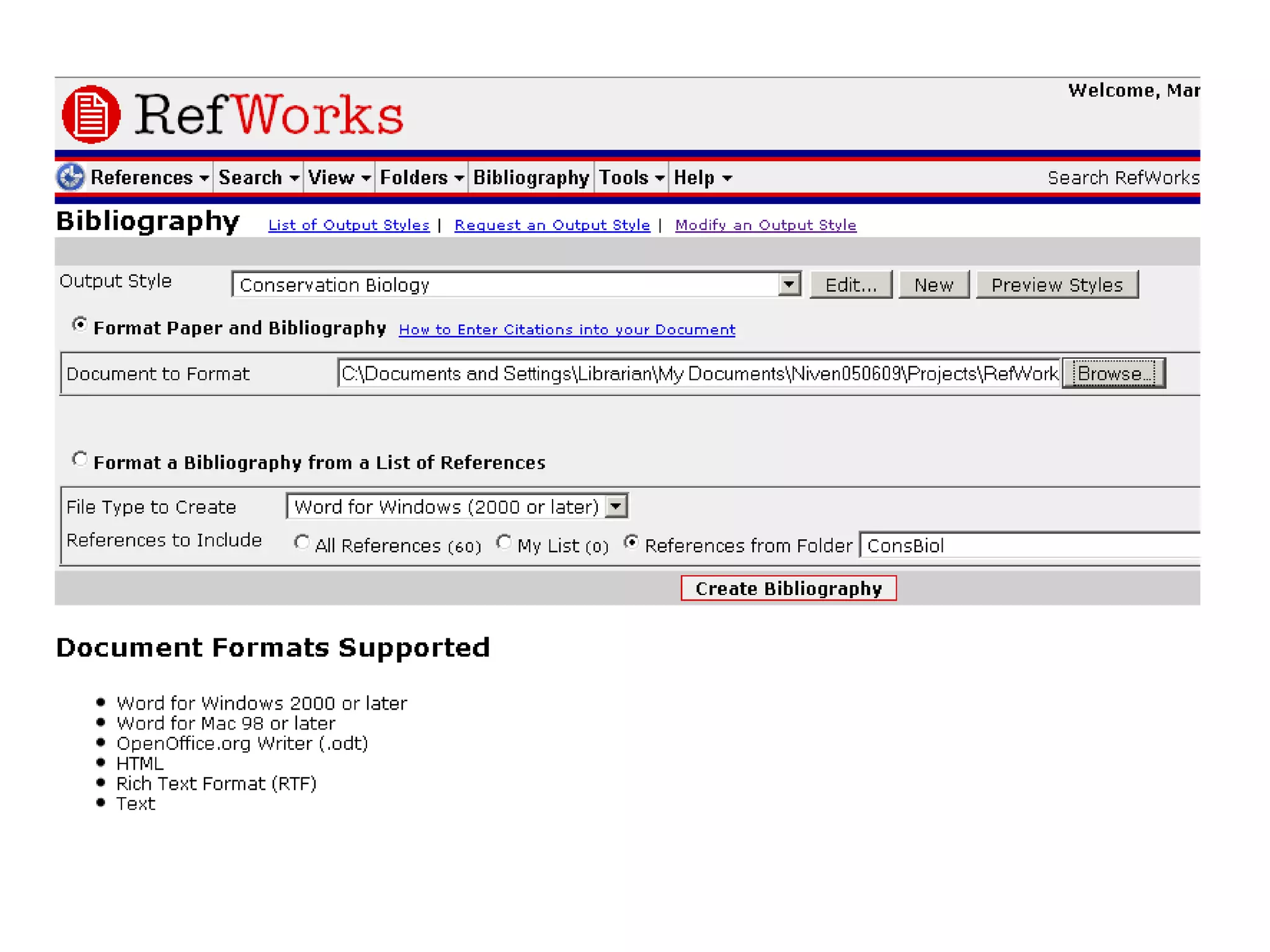Click the Create Bibliography button
This screenshot has height=952, width=1270.
click(788, 588)
